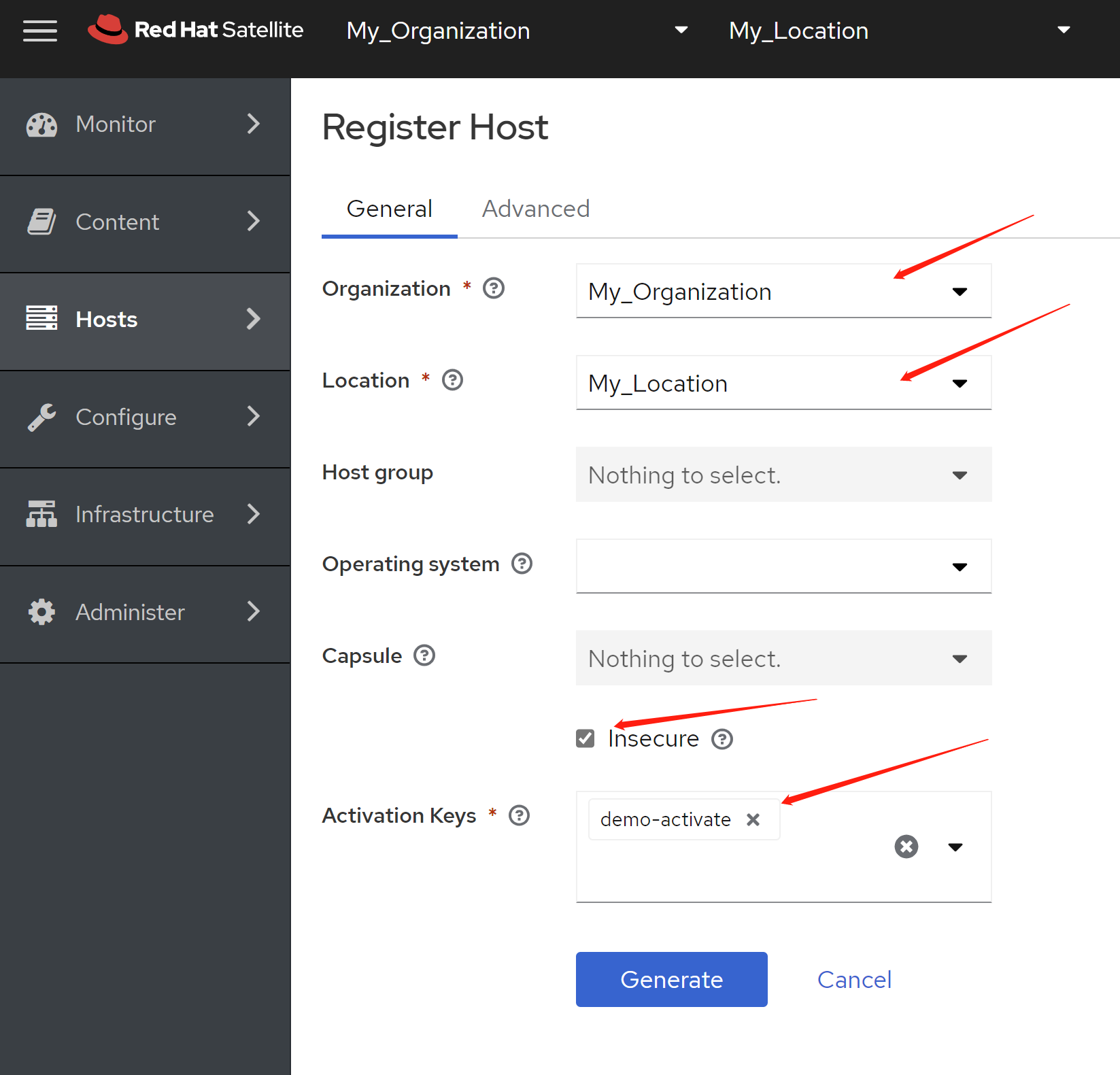Remove the demo-activate key tag
The height and width of the screenshot is (1075, 1120).
tap(753, 820)
